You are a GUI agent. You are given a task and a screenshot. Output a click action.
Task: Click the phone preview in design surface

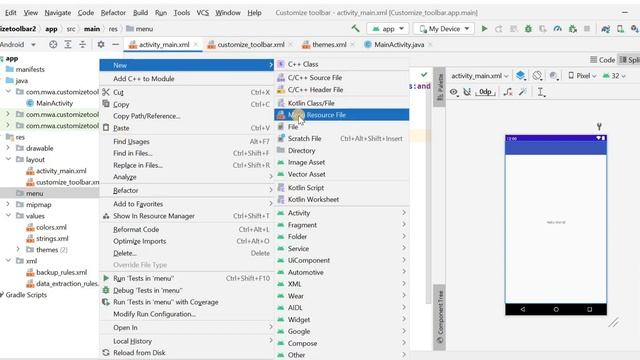(x=556, y=225)
